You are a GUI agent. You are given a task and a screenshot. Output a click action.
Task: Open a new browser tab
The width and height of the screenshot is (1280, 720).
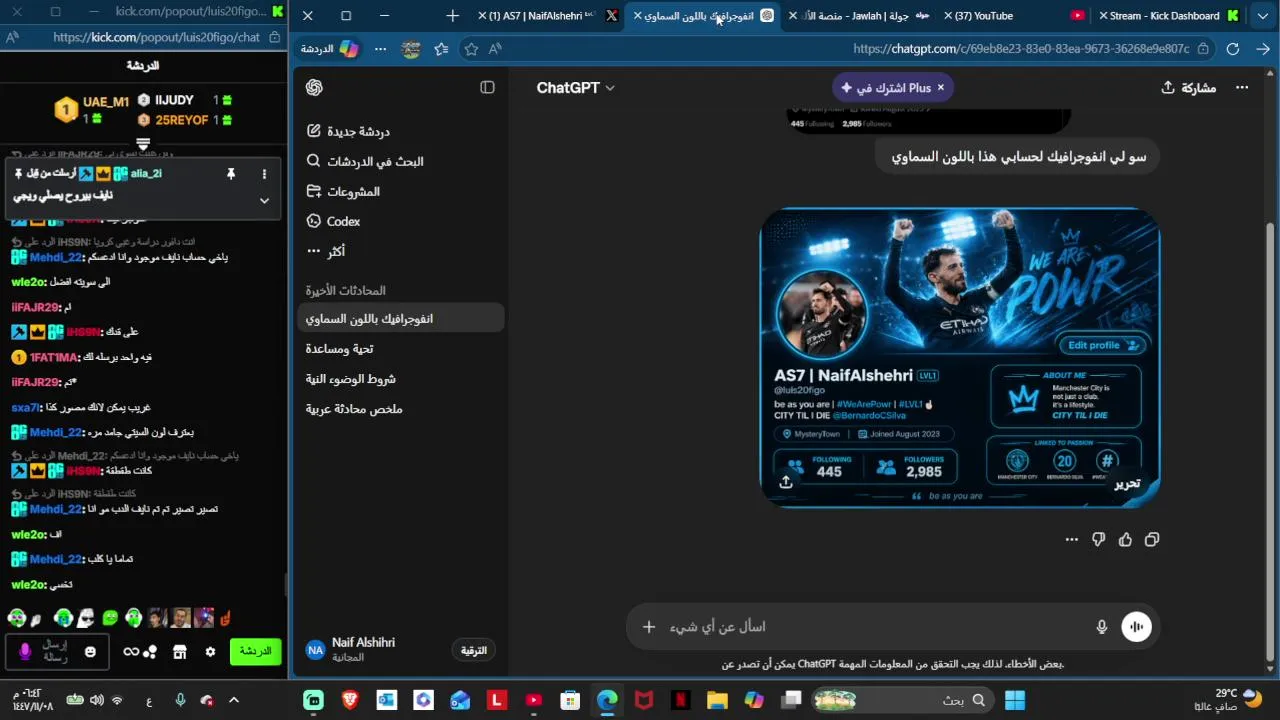(x=453, y=16)
